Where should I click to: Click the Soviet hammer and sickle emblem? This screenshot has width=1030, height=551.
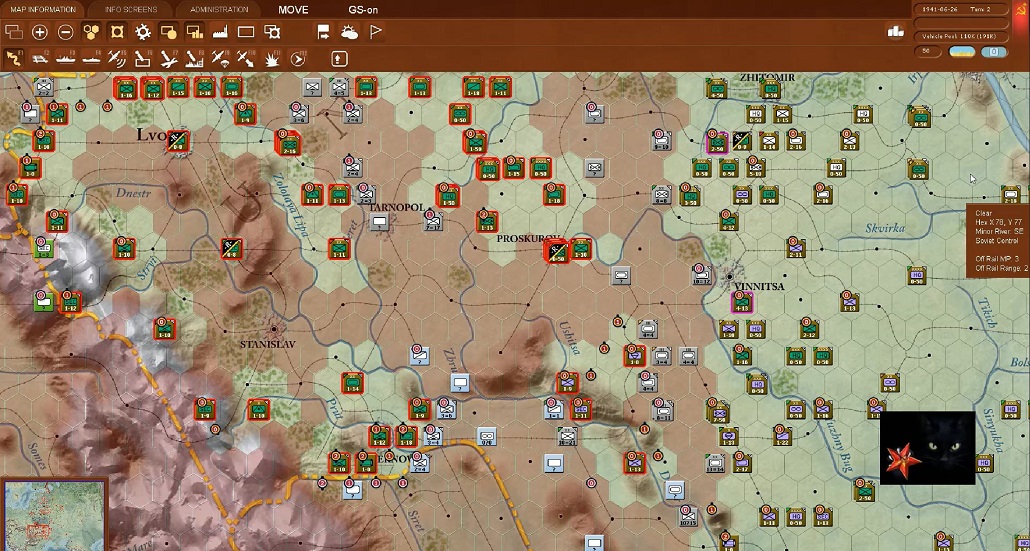click(x=1021, y=9)
